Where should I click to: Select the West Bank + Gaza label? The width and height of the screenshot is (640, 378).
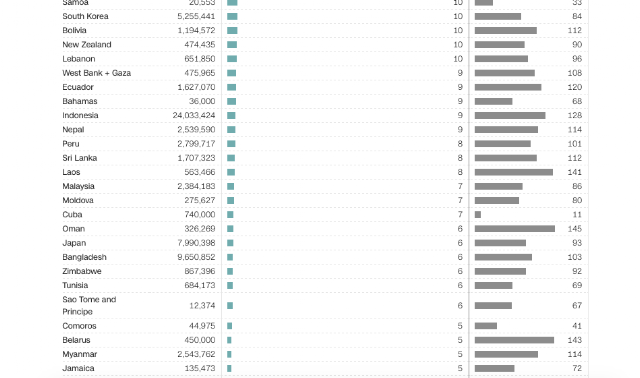click(x=97, y=73)
